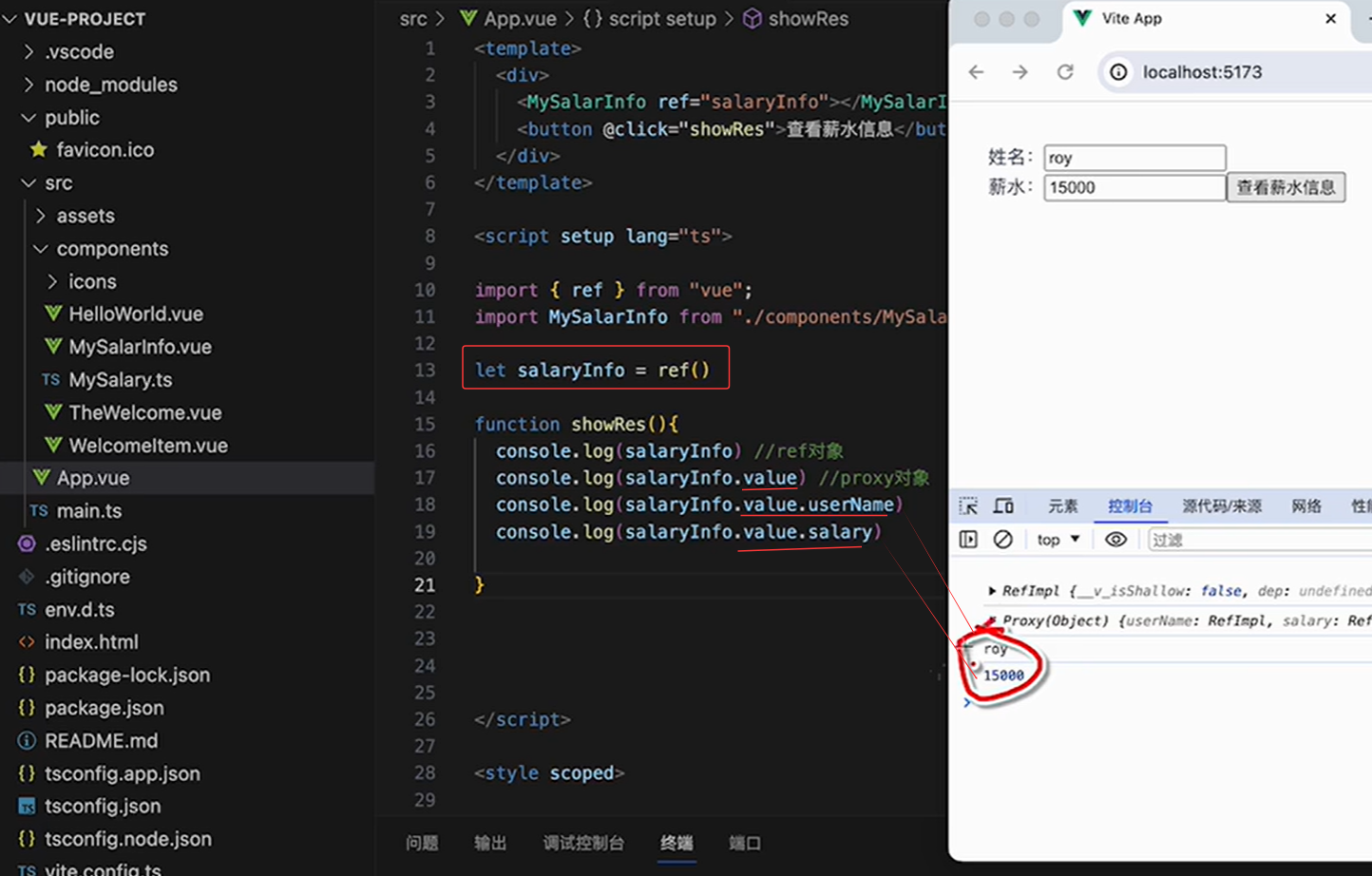Switch to the 元素 DevTools tab
Screen dimensions: 1372x876
(1062, 506)
